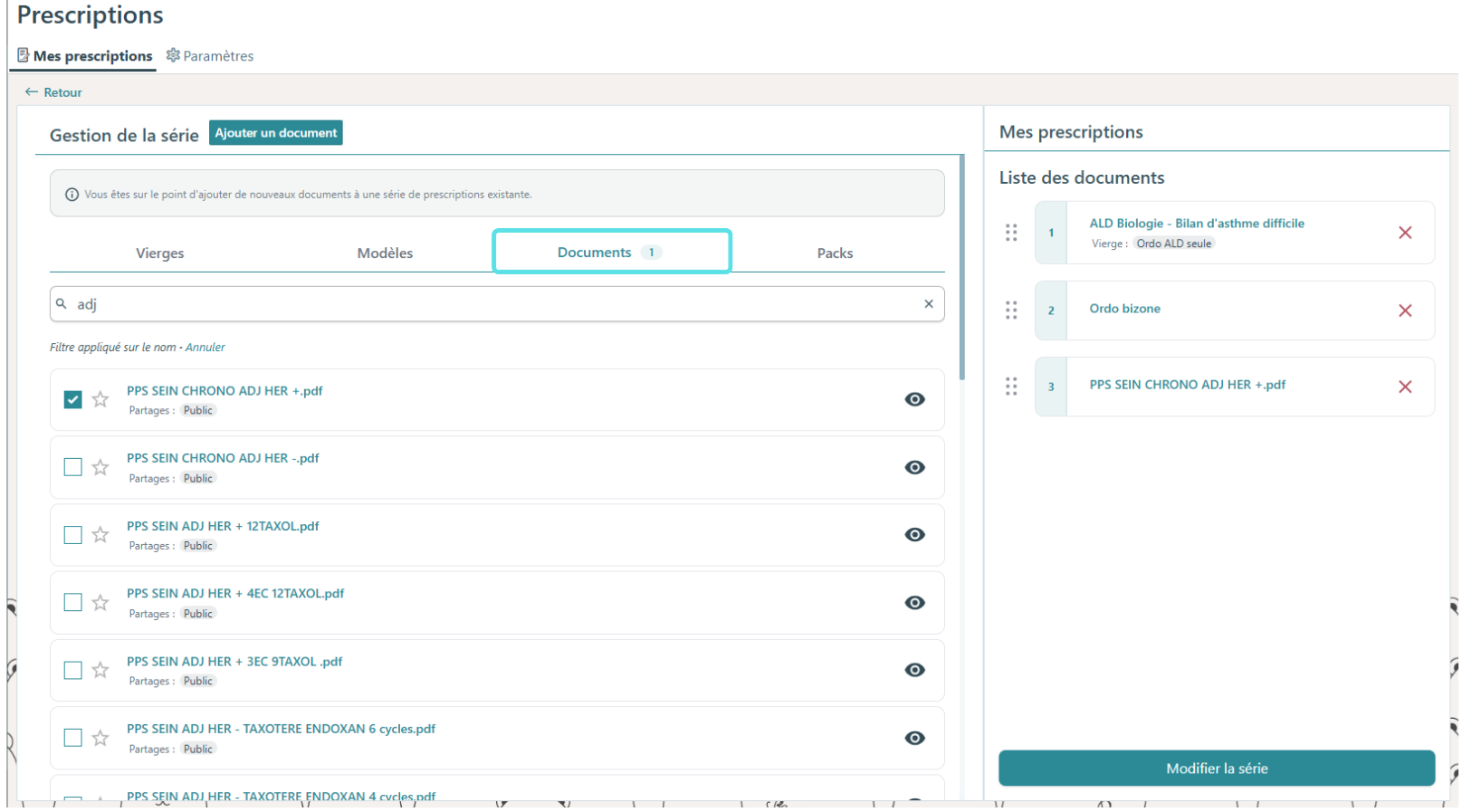Open PPS SEIN ADJ HER + 4EC 12TAXOL.pdf title
The image size is (1462, 812).
pyautogui.click(x=235, y=594)
